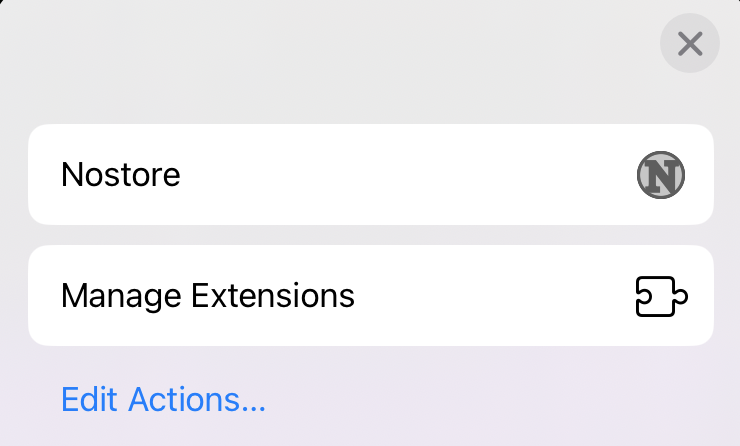Click the Nostore N logo icon
The width and height of the screenshot is (740, 446).
click(661, 175)
